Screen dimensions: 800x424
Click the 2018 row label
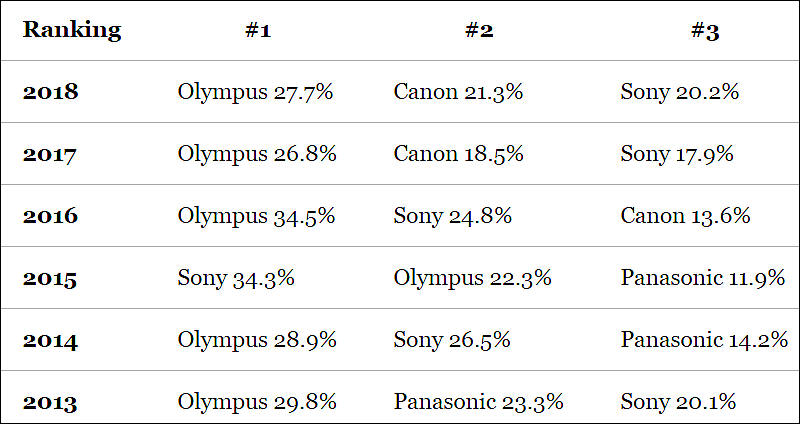51,92
